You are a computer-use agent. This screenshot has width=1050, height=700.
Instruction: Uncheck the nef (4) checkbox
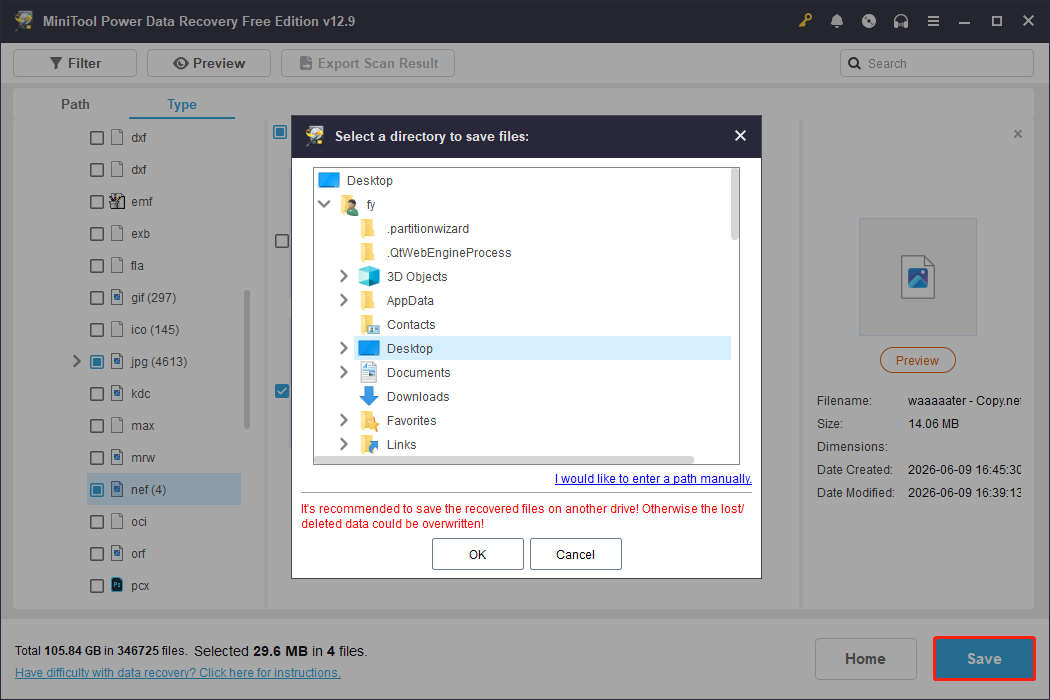[x=97, y=490]
